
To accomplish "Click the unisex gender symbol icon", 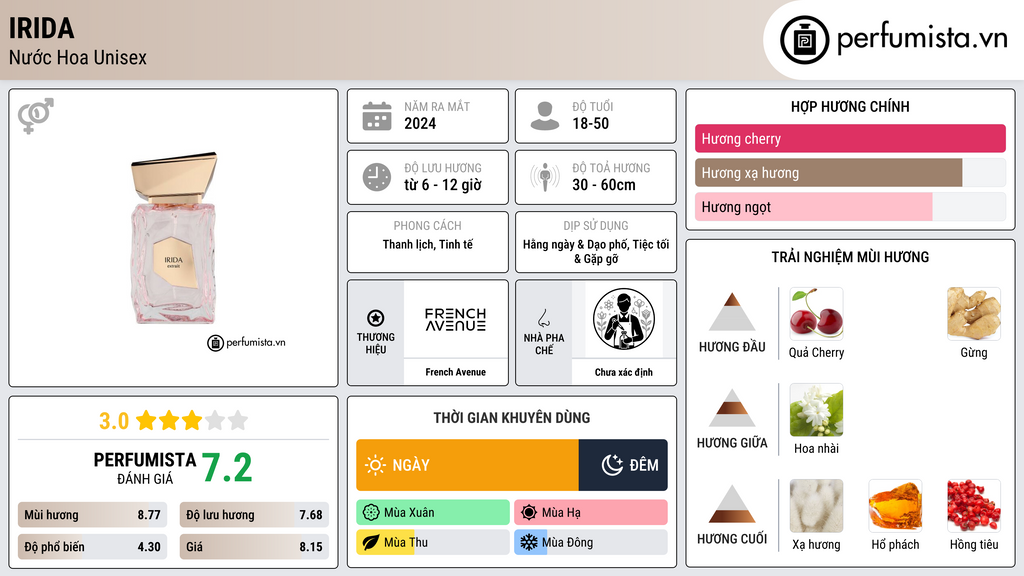I will pos(36,116).
